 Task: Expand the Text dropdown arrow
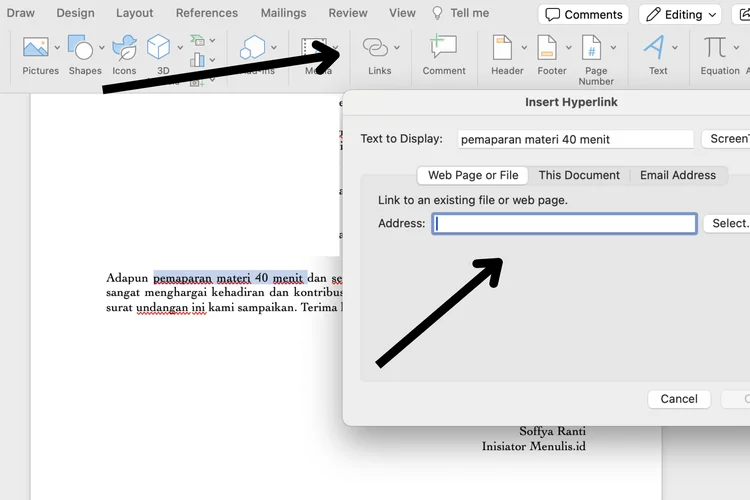(674, 47)
